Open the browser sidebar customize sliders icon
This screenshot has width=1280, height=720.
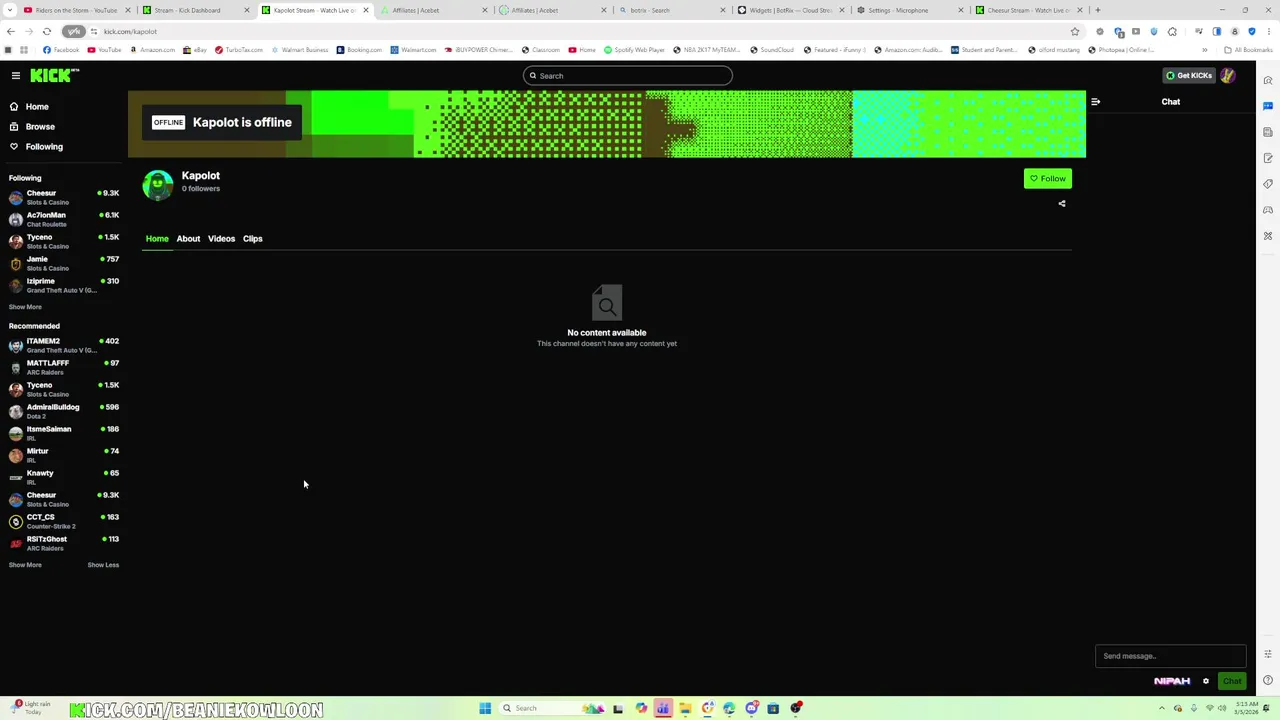[x=1268, y=655]
